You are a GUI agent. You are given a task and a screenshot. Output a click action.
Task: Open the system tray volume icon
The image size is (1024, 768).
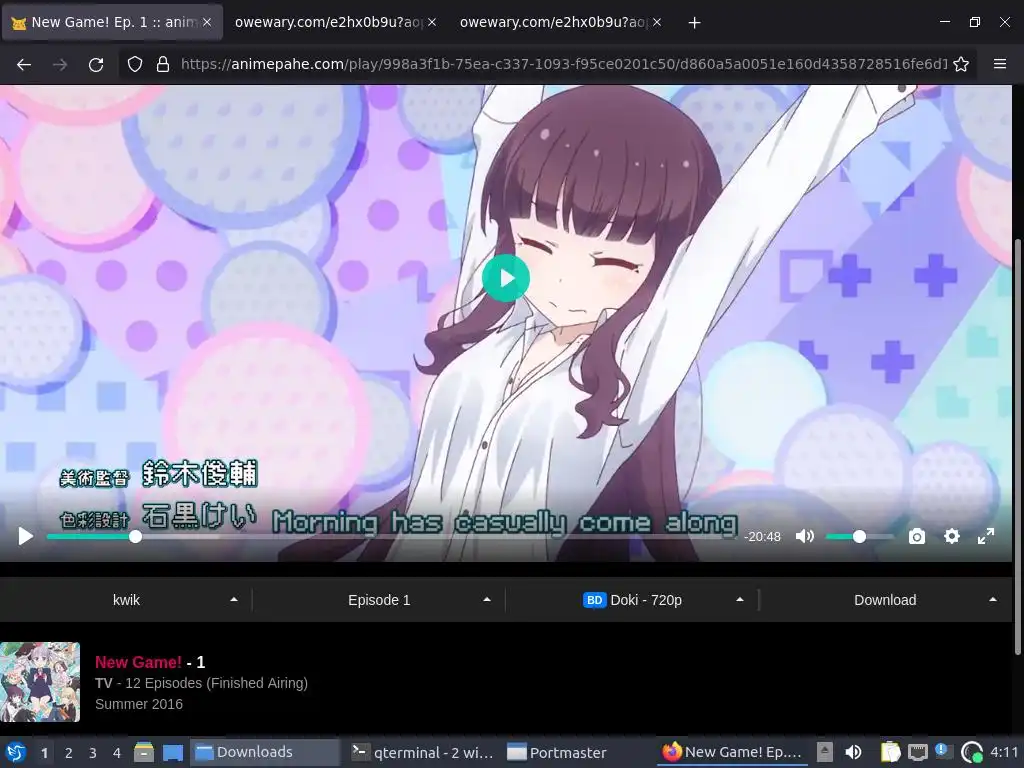853,752
